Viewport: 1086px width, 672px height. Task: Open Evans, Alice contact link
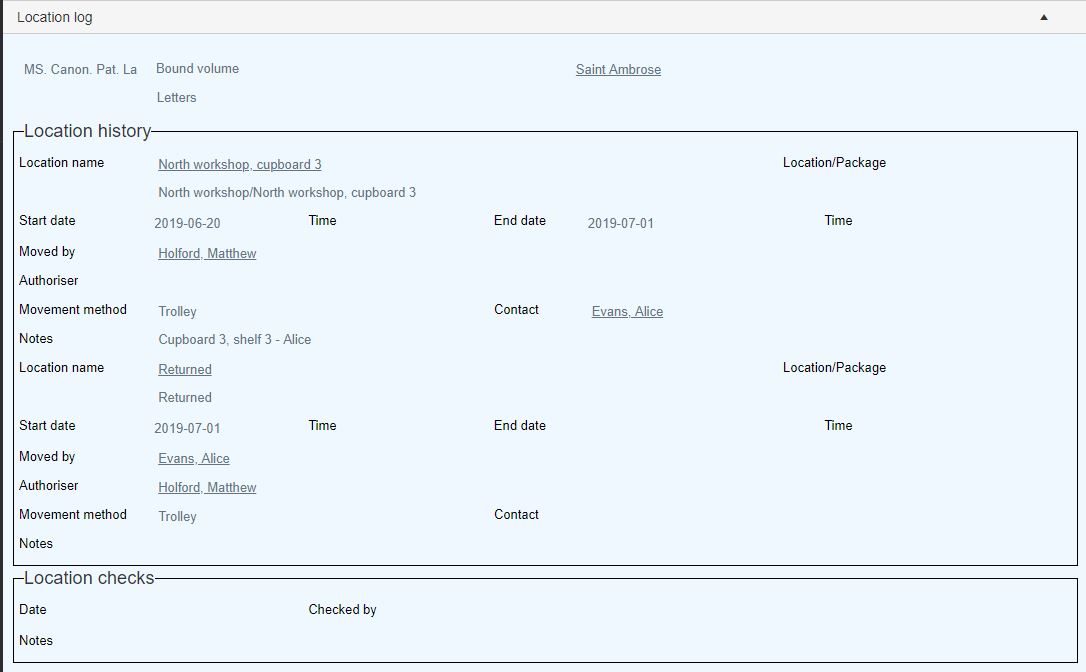click(627, 312)
